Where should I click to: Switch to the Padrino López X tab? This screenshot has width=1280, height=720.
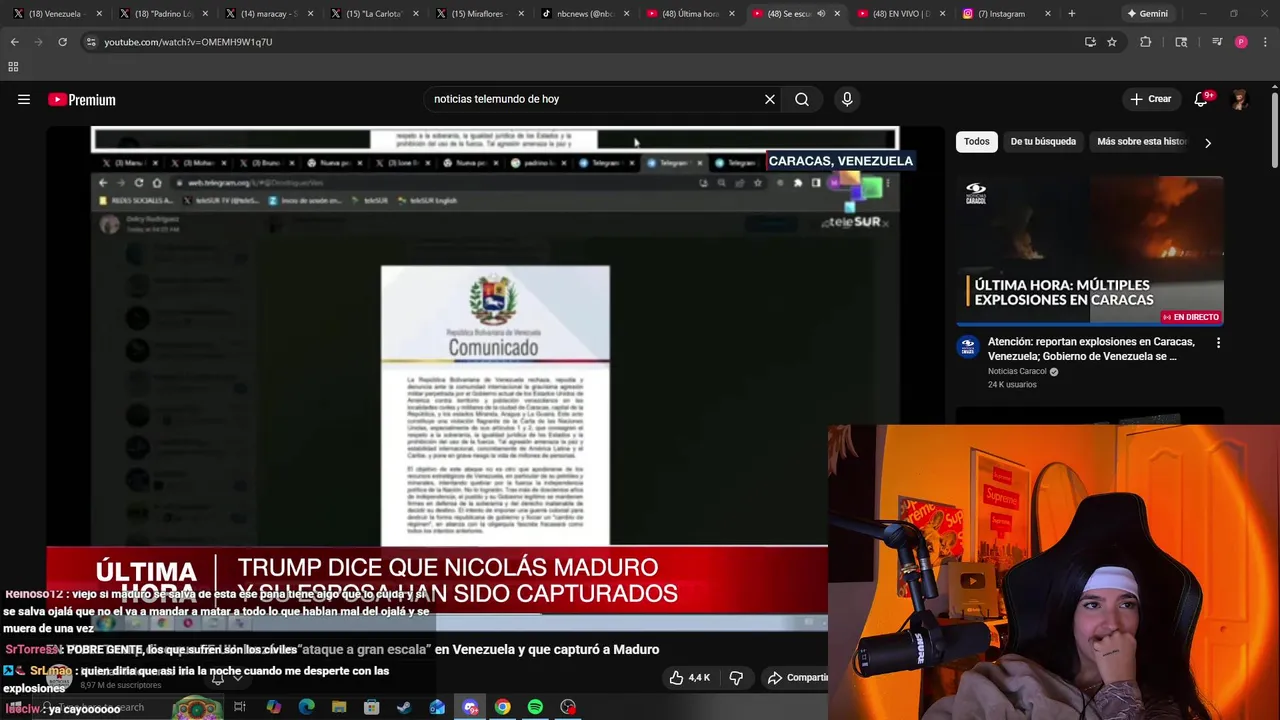tap(162, 14)
